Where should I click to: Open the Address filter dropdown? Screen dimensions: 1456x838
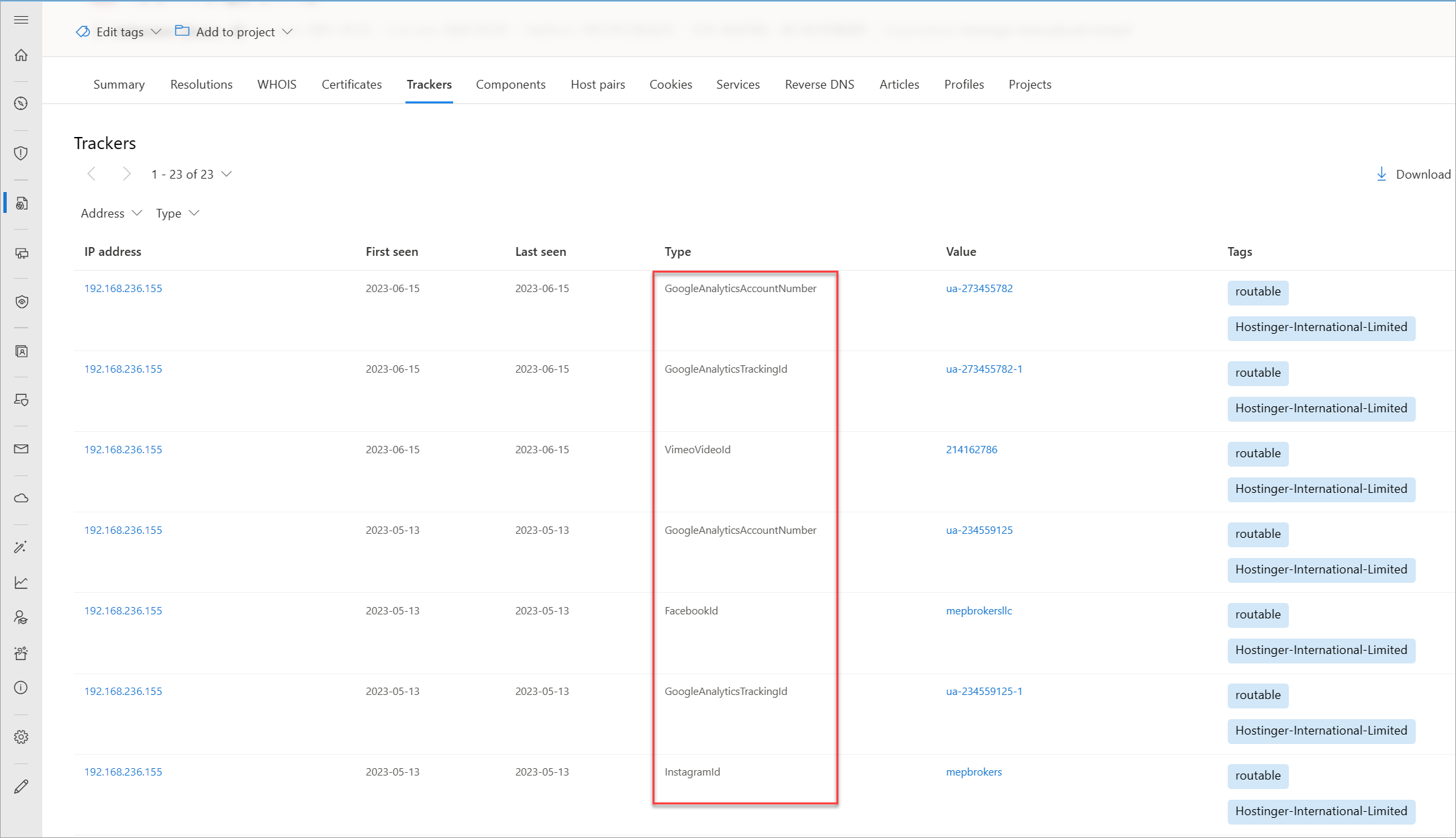(x=111, y=213)
